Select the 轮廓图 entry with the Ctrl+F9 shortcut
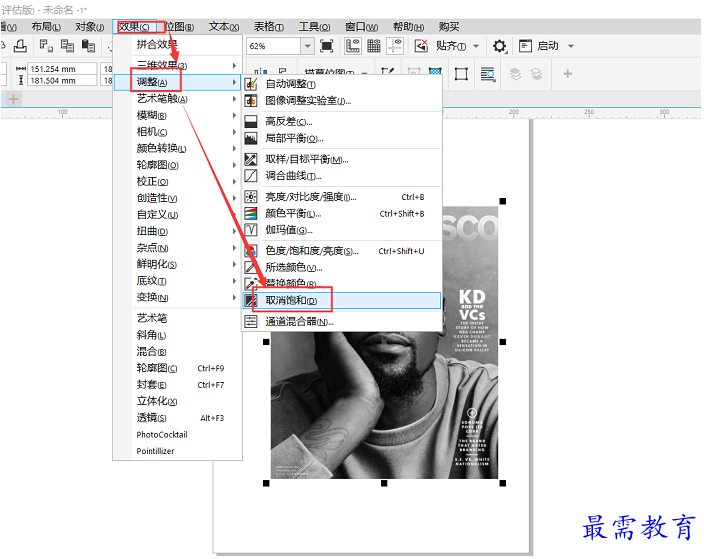This screenshot has width=704, height=559. (x=177, y=368)
